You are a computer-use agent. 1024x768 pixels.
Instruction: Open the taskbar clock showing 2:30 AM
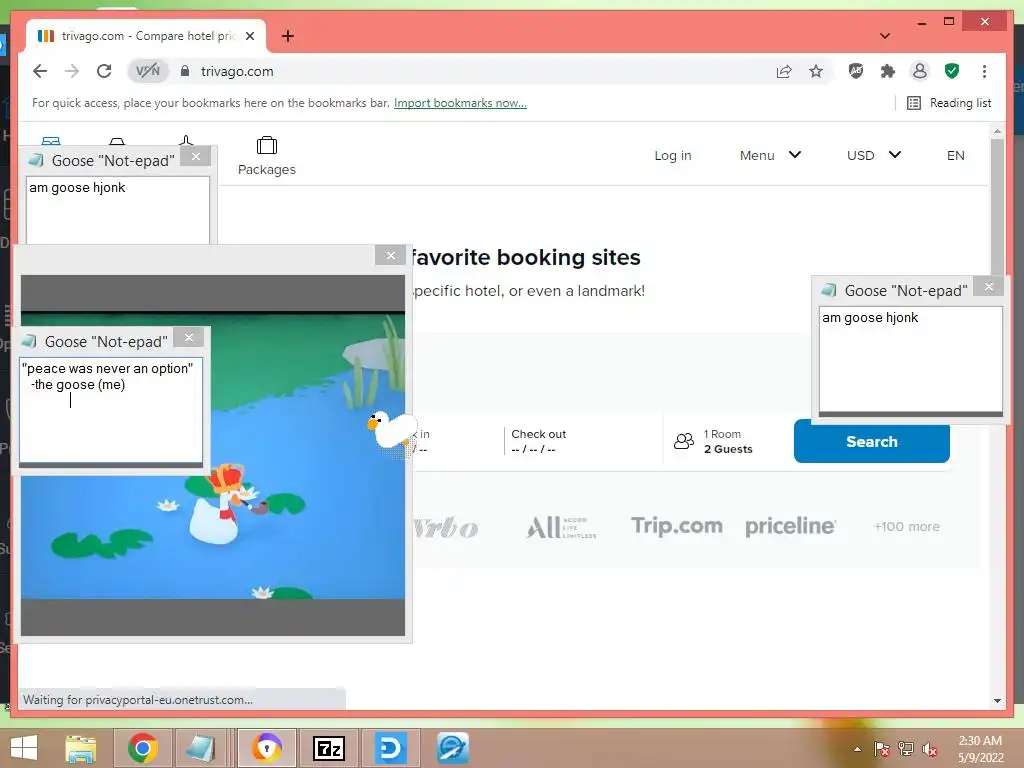980,749
